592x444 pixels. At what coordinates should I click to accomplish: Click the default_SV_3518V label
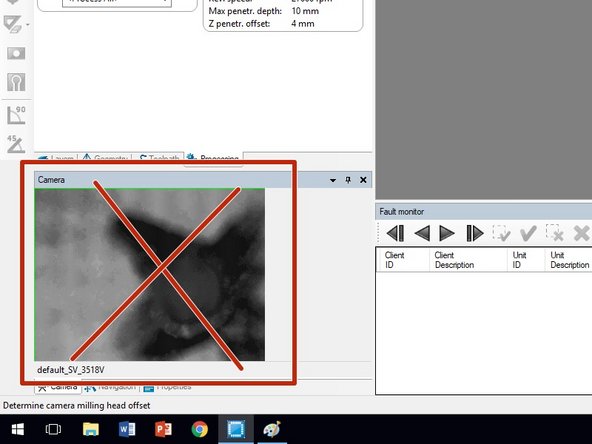[71, 370]
